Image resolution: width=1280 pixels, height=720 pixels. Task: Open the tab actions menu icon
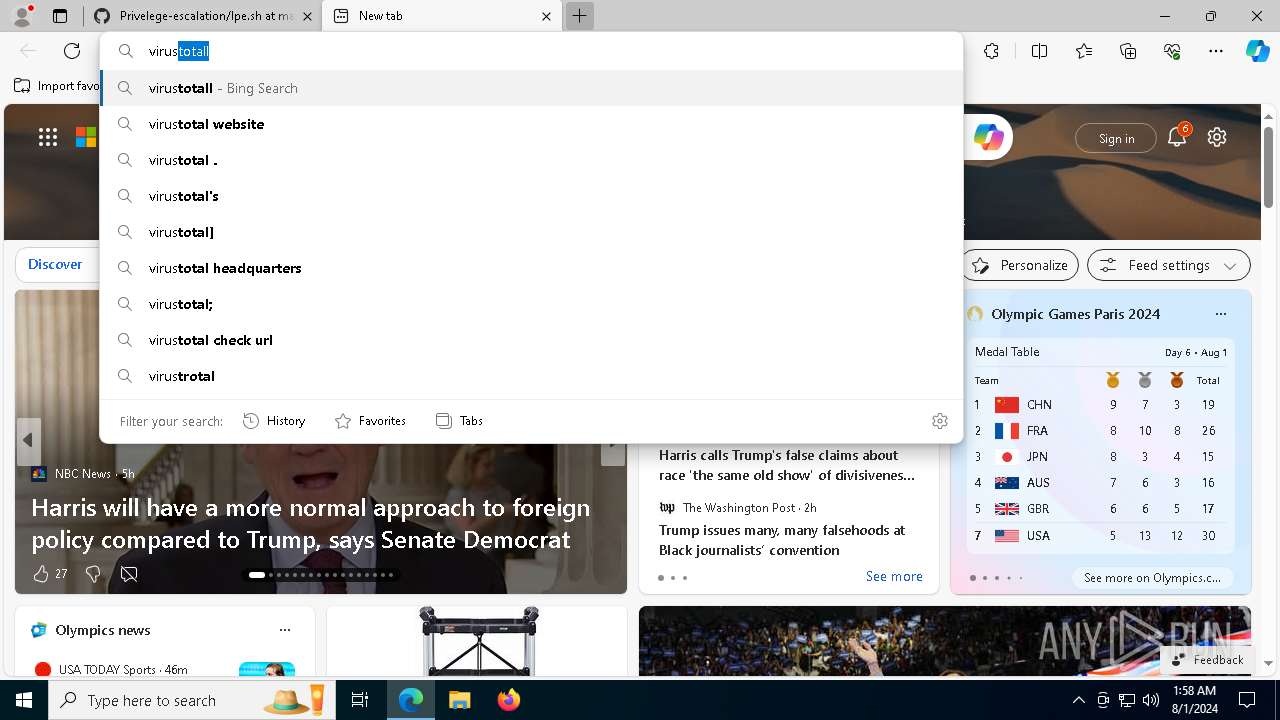(60, 16)
